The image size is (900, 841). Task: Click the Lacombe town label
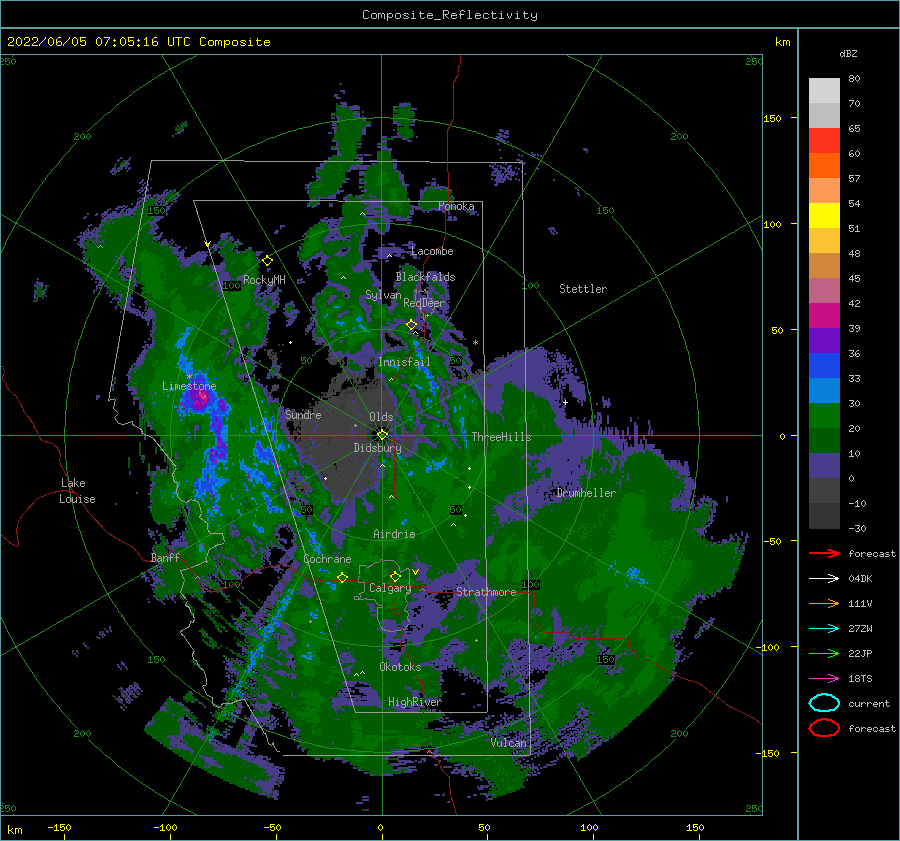(x=432, y=251)
